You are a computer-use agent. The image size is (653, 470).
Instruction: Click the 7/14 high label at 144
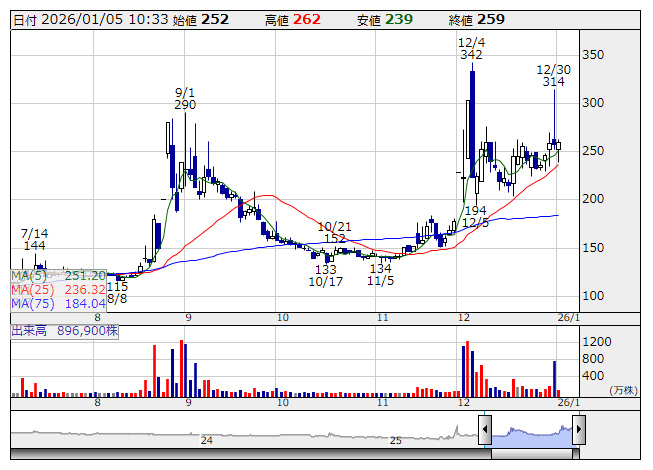[x=35, y=239]
